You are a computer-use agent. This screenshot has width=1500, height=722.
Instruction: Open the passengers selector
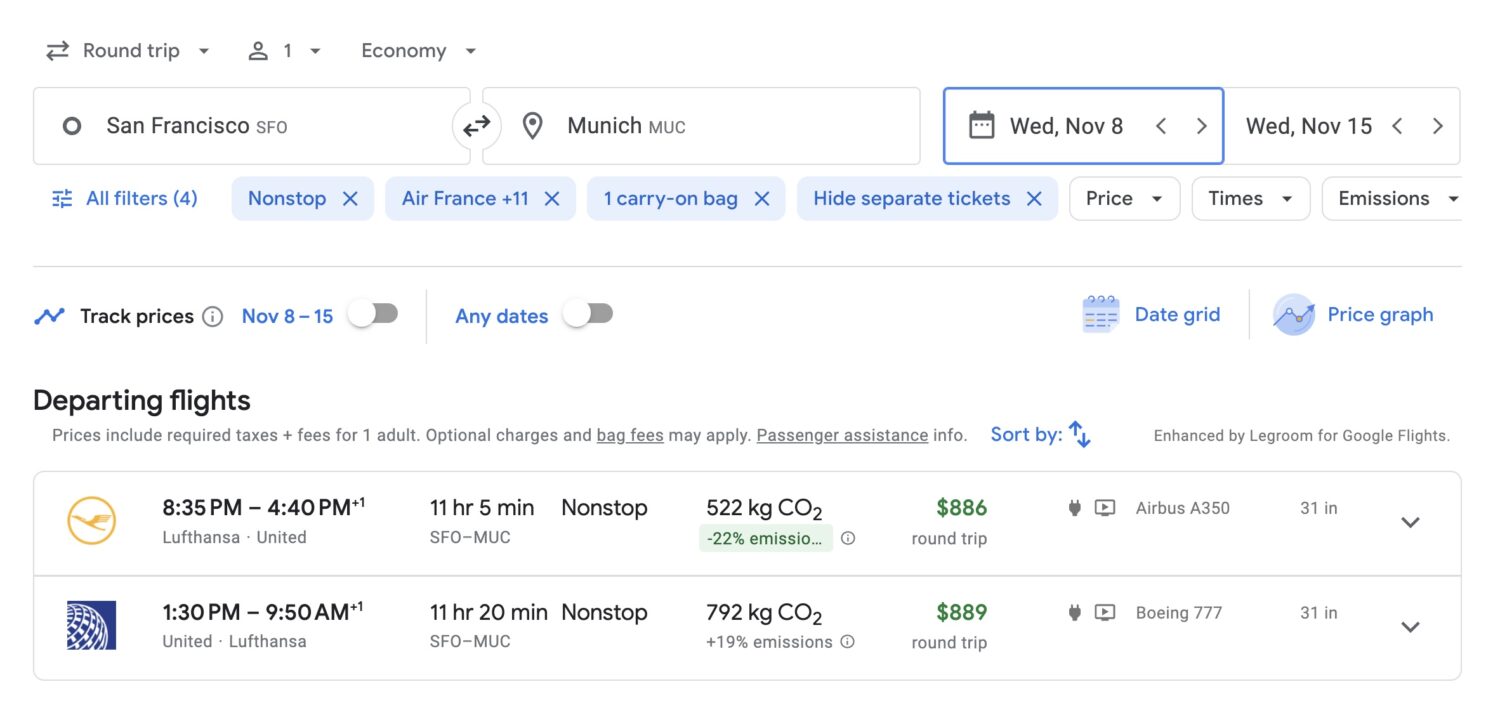pos(285,50)
